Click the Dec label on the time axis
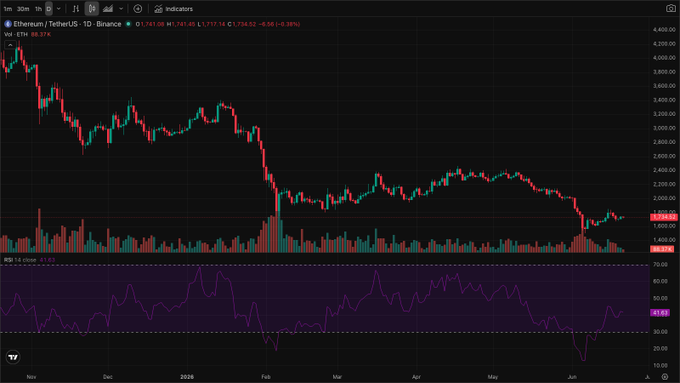The width and height of the screenshot is (680, 383). [108, 377]
